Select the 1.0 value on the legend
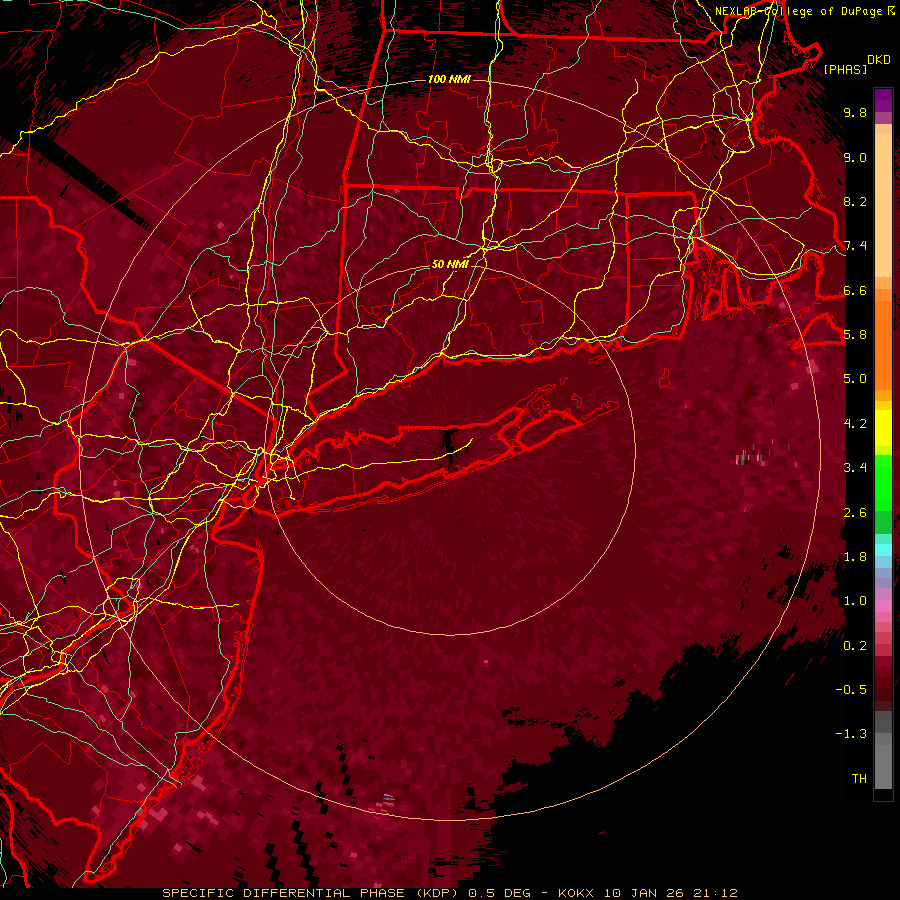Screen dimensions: 900x900 855,602
